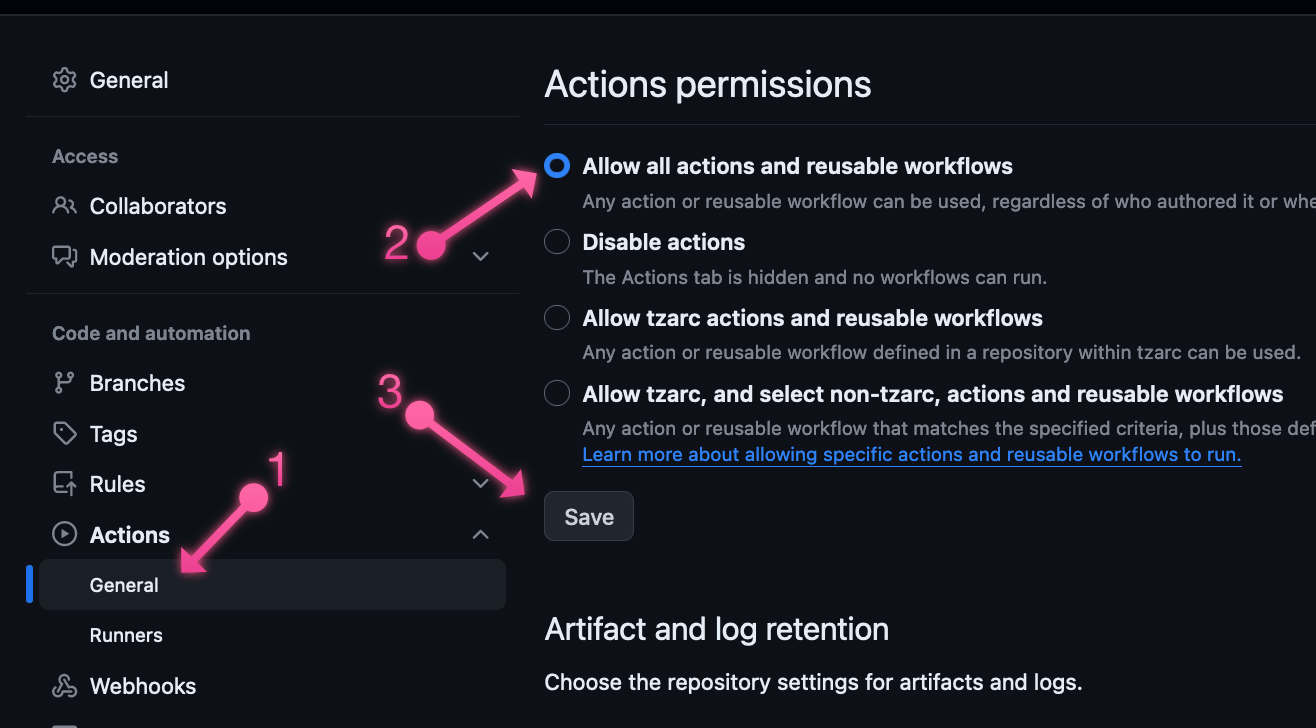Select the Allow tzarc and select non-tzarc option
The width and height of the screenshot is (1316, 728).
point(556,393)
